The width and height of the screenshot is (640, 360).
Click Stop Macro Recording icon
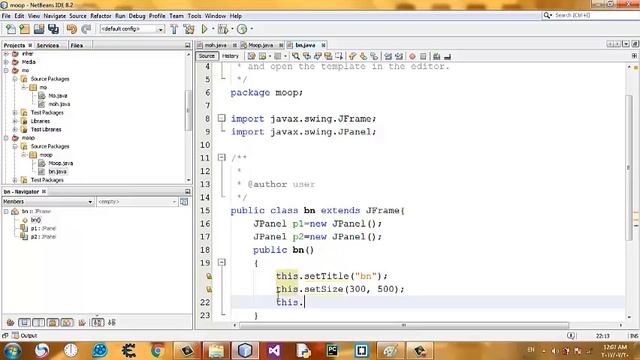[x=423, y=56]
